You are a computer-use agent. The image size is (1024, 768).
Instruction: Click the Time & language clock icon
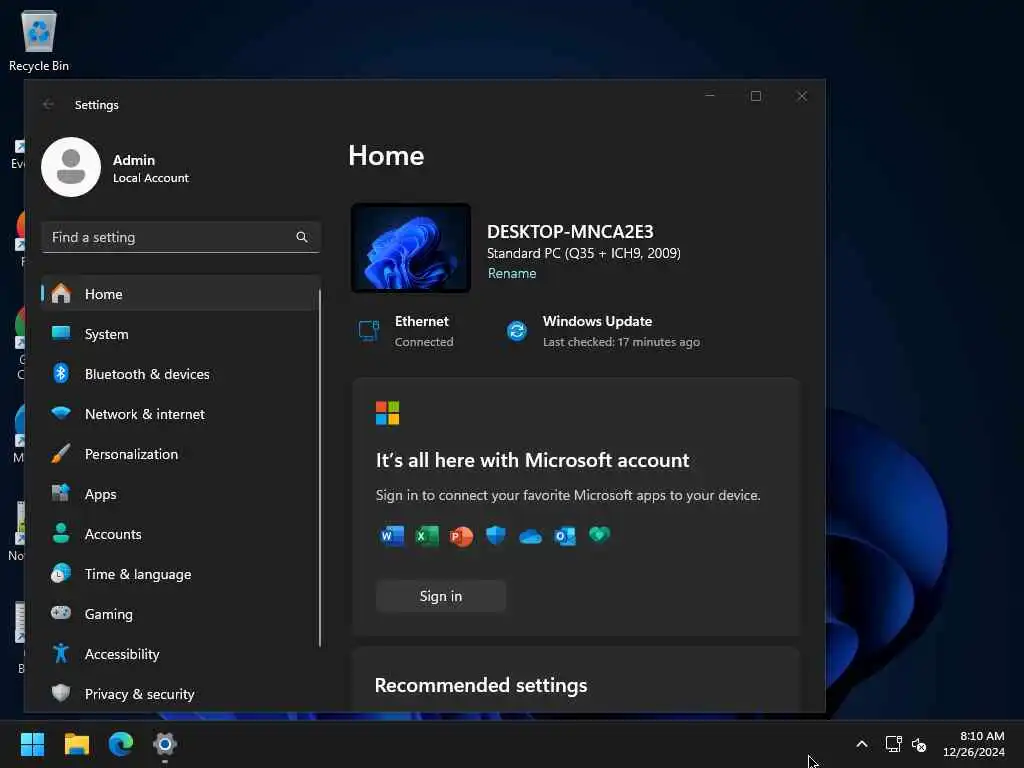(x=61, y=573)
